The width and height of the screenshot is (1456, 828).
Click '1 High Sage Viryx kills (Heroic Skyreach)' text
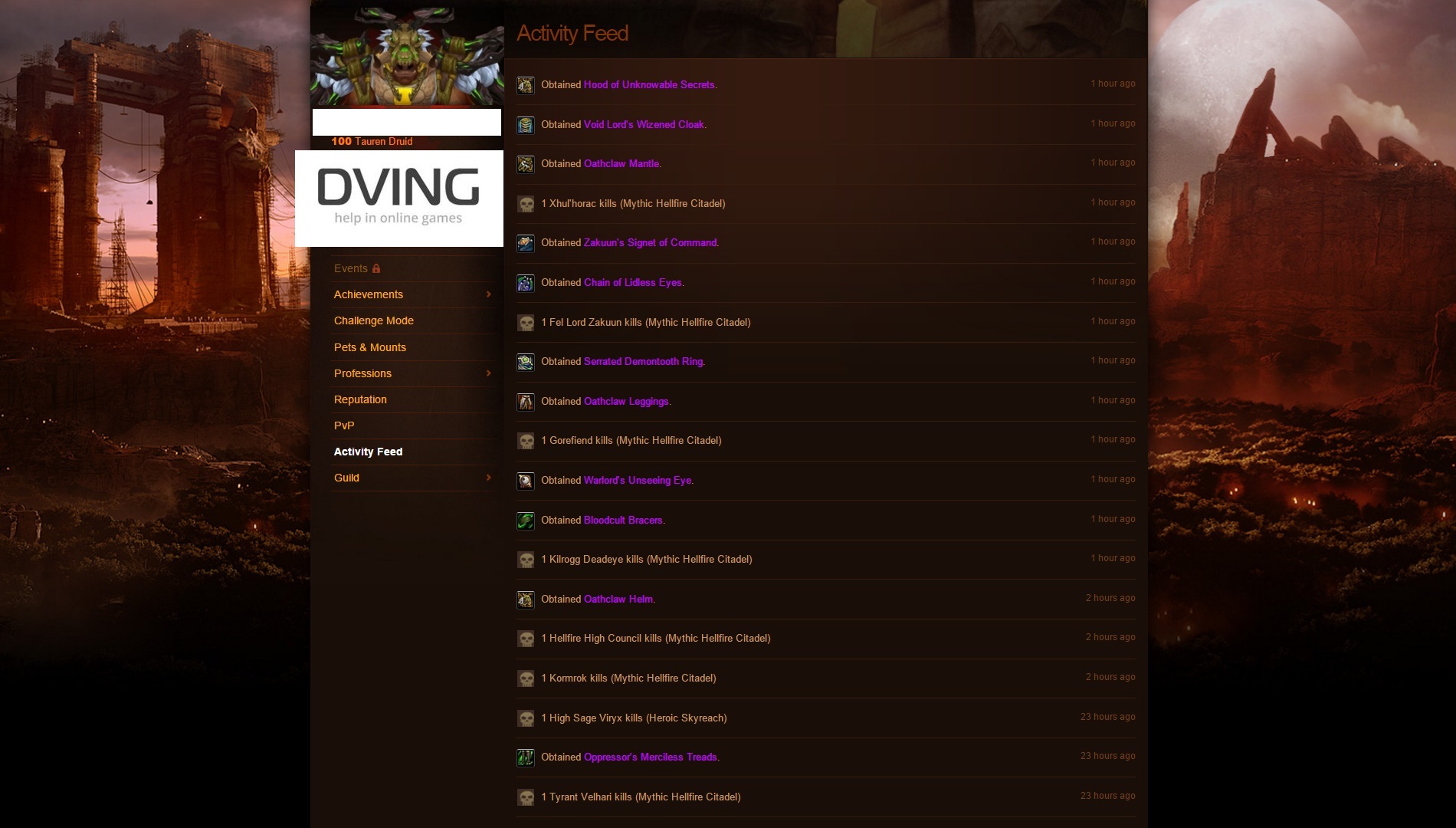pyautogui.click(x=634, y=718)
